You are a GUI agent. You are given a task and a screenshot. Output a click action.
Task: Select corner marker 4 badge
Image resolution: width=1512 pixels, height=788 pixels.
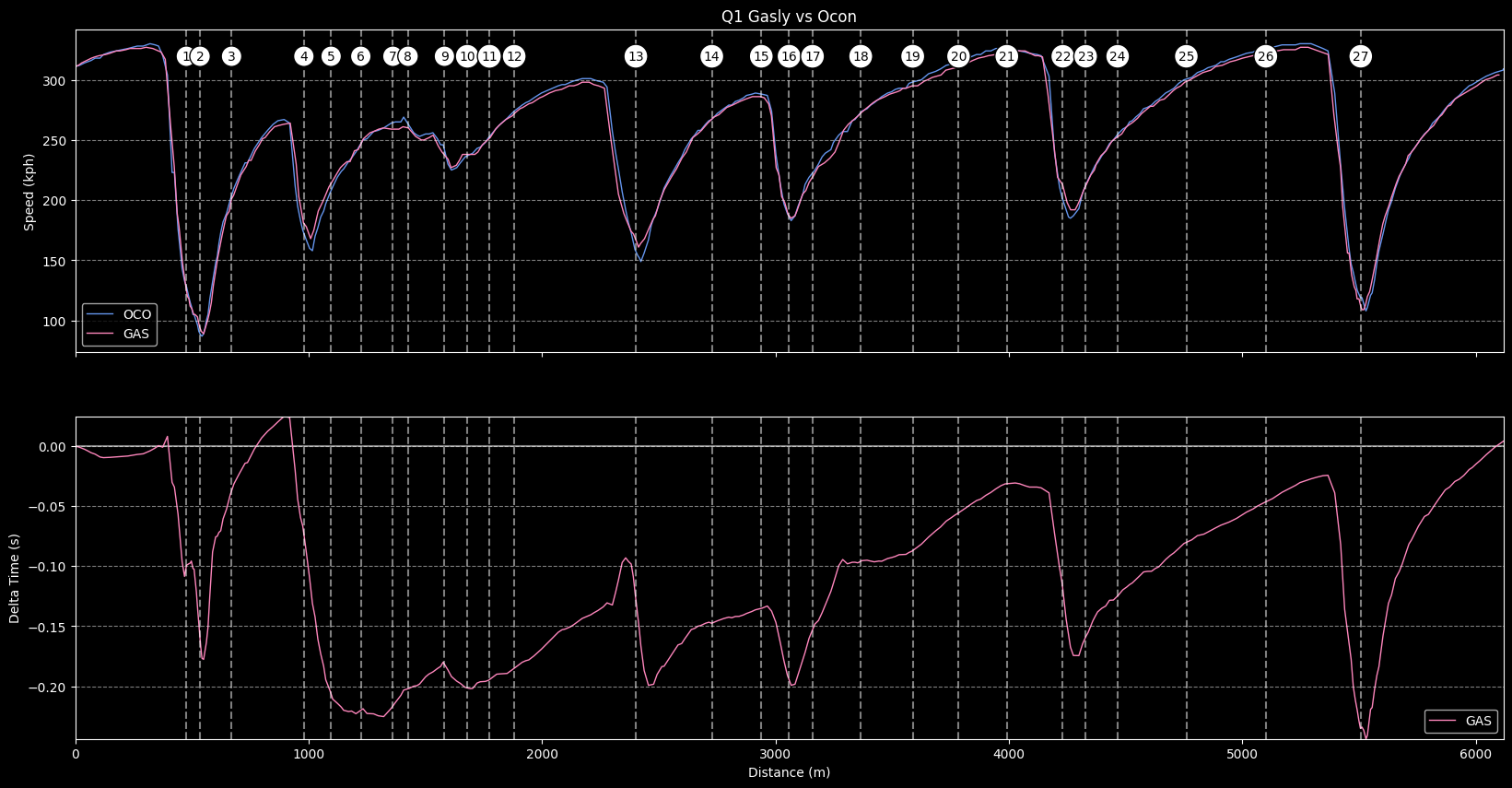pyautogui.click(x=304, y=56)
